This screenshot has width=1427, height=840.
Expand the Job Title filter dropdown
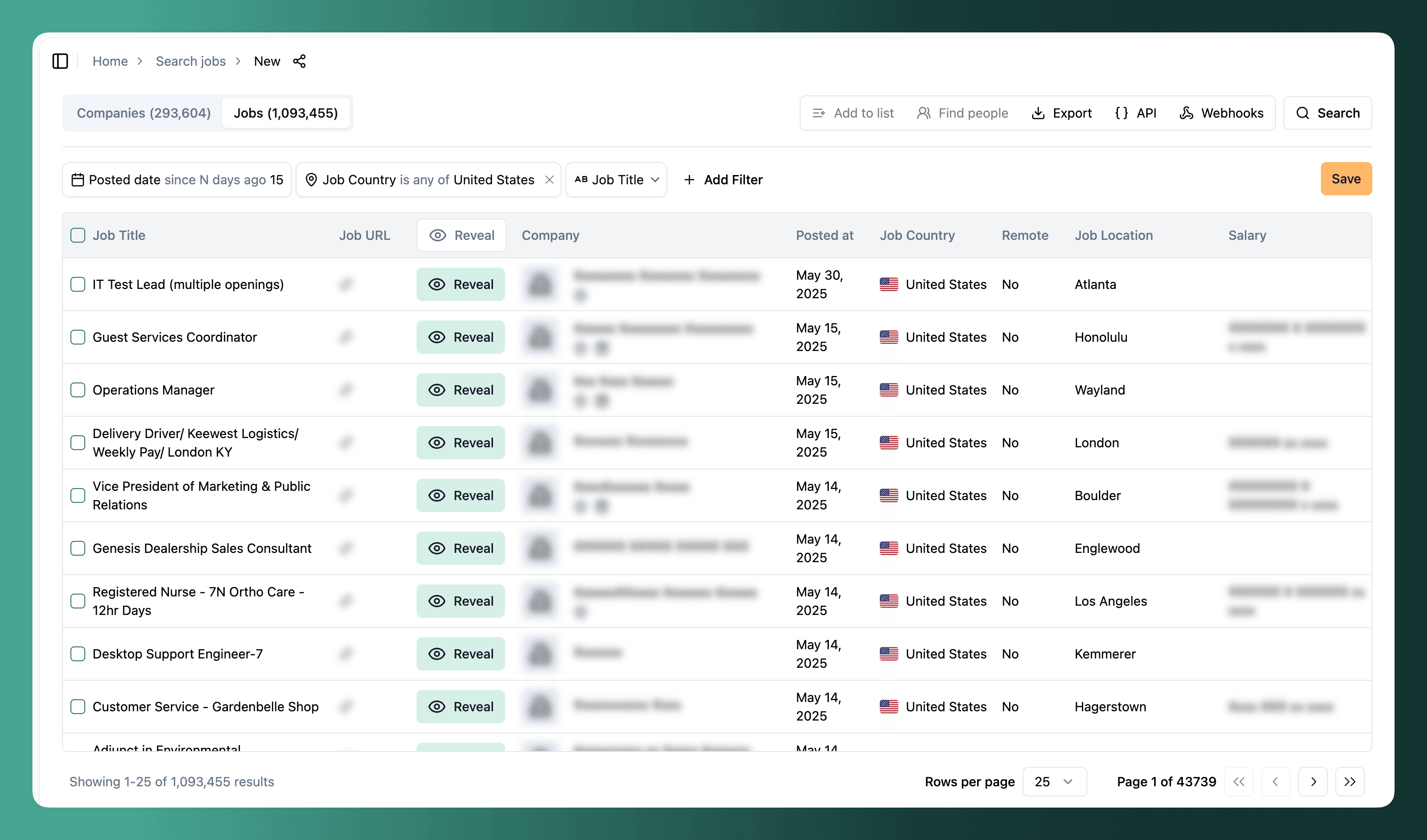tap(616, 180)
